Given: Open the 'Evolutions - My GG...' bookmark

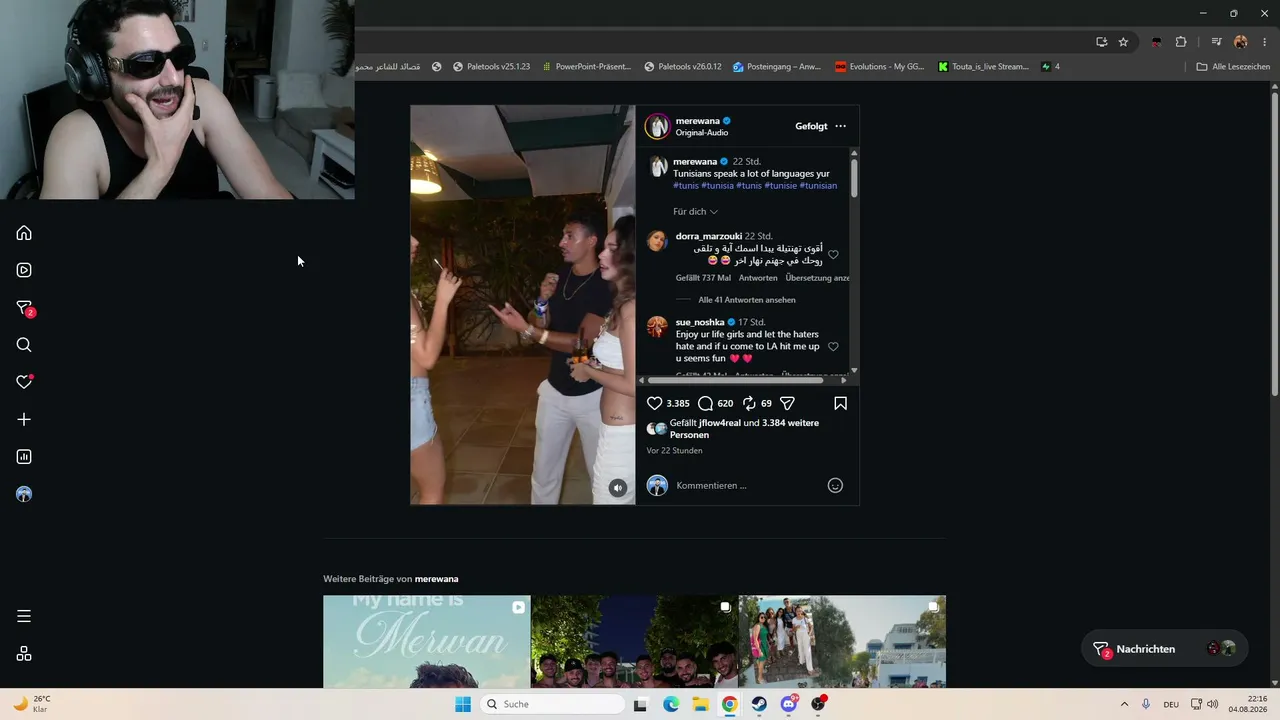Looking at the screenshot, I should pos(879,67).
